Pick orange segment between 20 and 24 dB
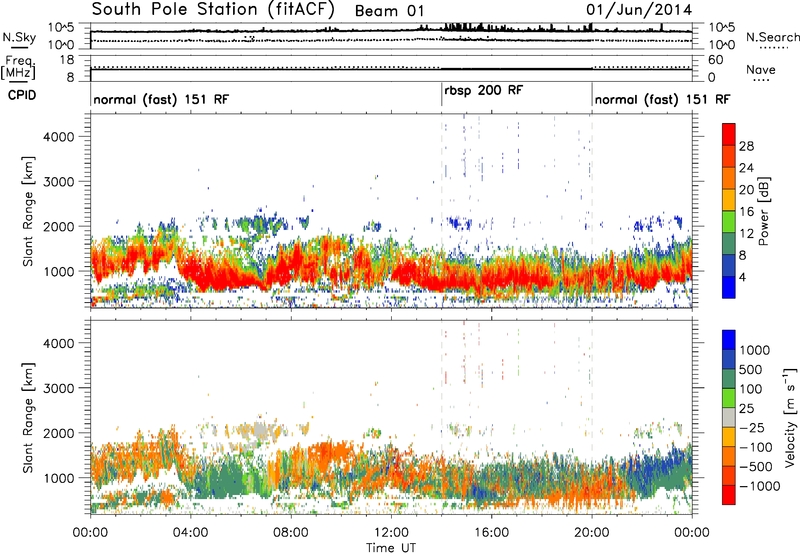800x554 pixels. [729, 178]
